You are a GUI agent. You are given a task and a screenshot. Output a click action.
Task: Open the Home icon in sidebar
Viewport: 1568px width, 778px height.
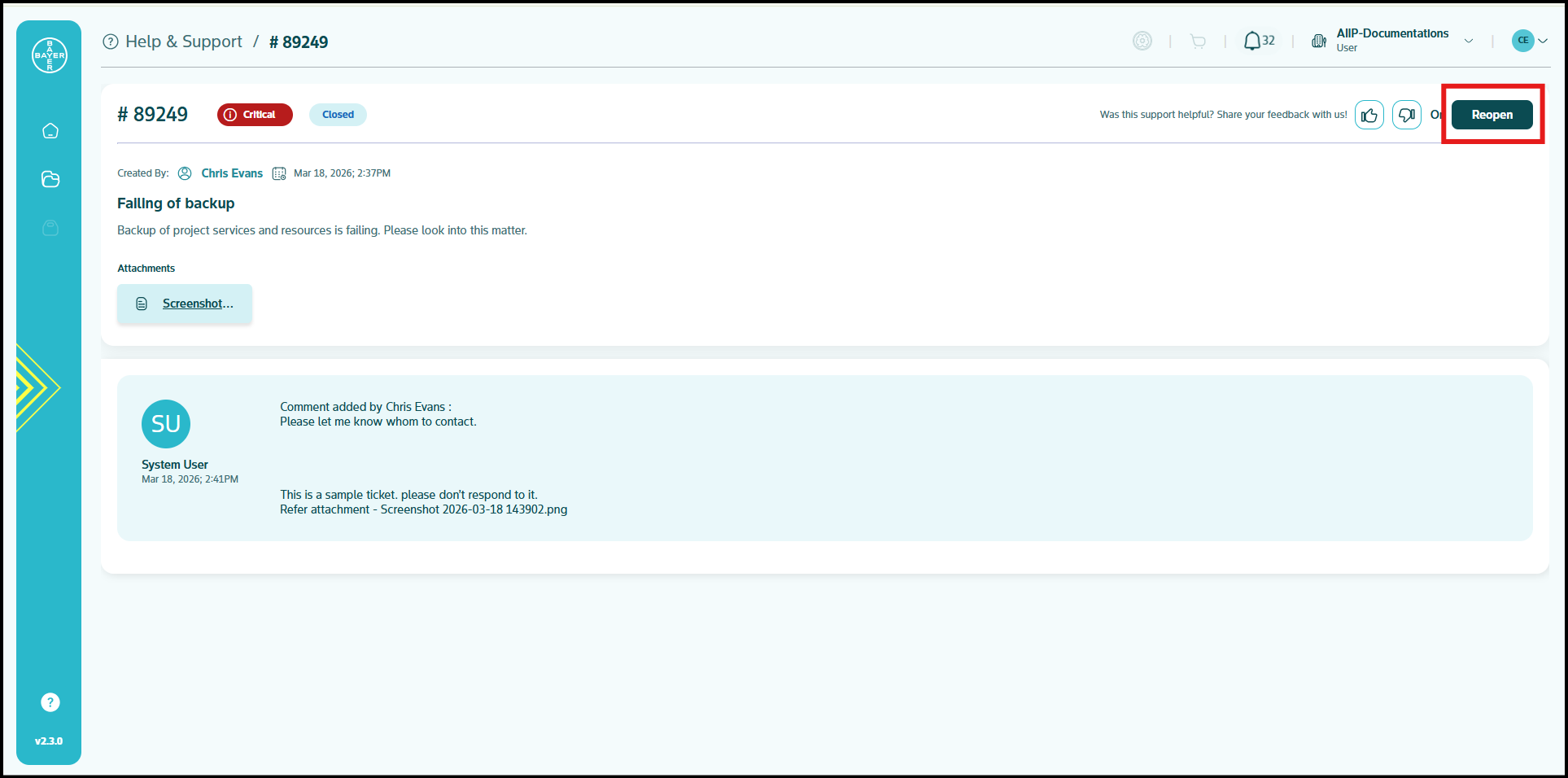(x=50, y=130)
